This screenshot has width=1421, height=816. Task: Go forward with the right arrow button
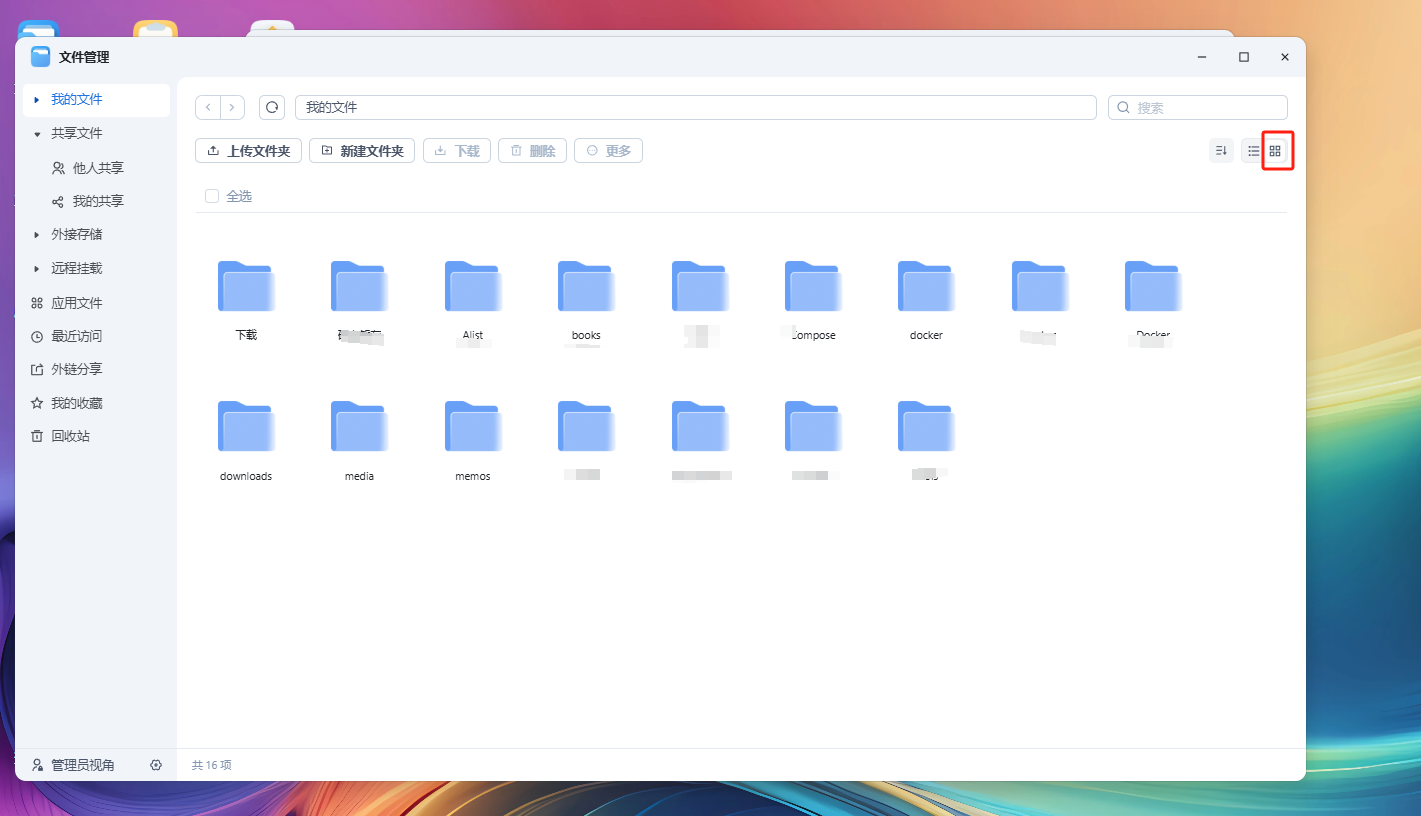pos(232,107)
